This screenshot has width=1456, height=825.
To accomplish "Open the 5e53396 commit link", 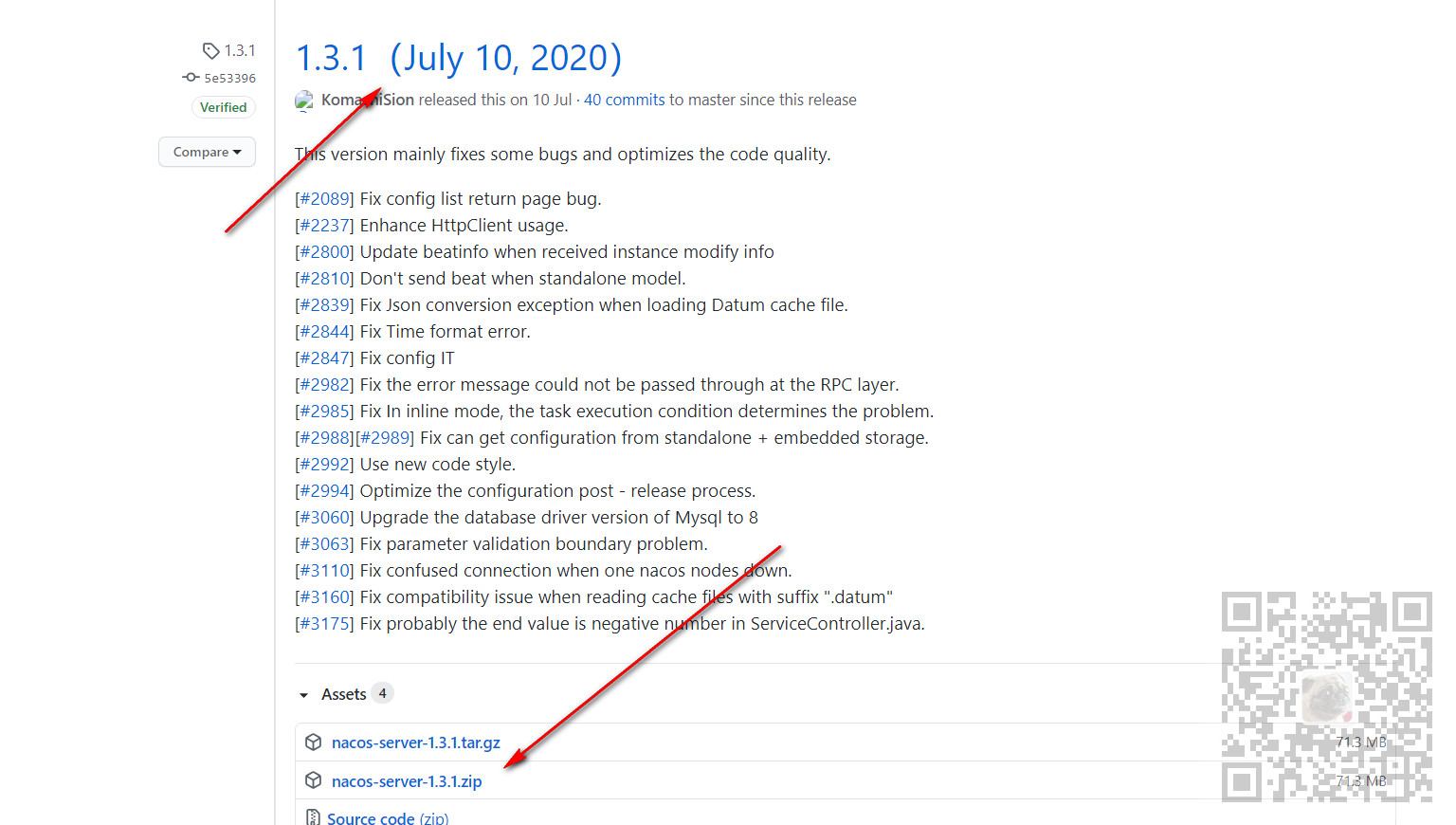I will (229, 78).
